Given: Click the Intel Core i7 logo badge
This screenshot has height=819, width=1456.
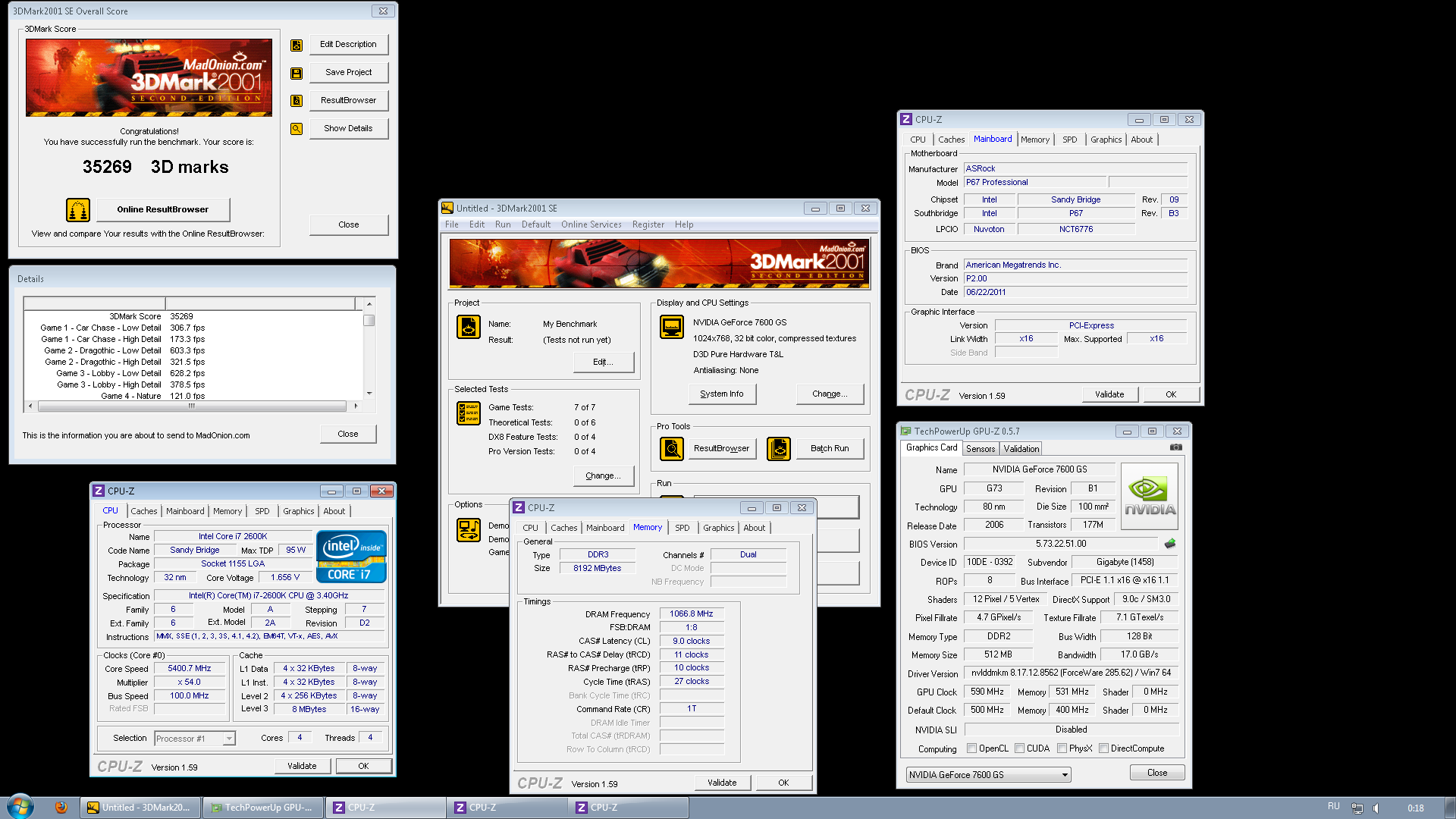Looking at the screenshot, I should (352, 556).
